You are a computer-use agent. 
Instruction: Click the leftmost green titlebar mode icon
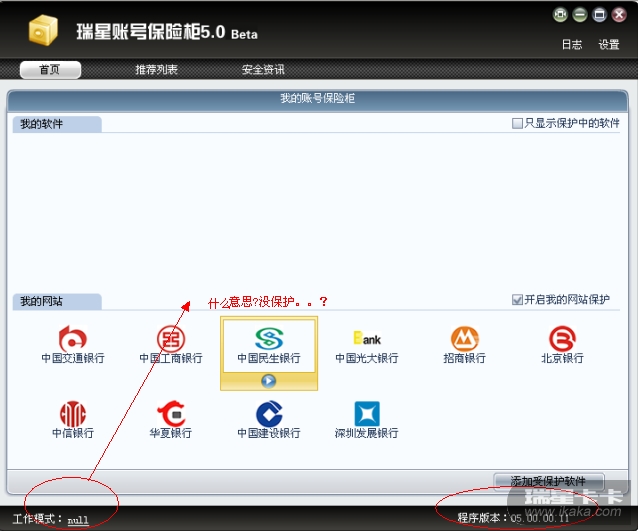(560, 15)
